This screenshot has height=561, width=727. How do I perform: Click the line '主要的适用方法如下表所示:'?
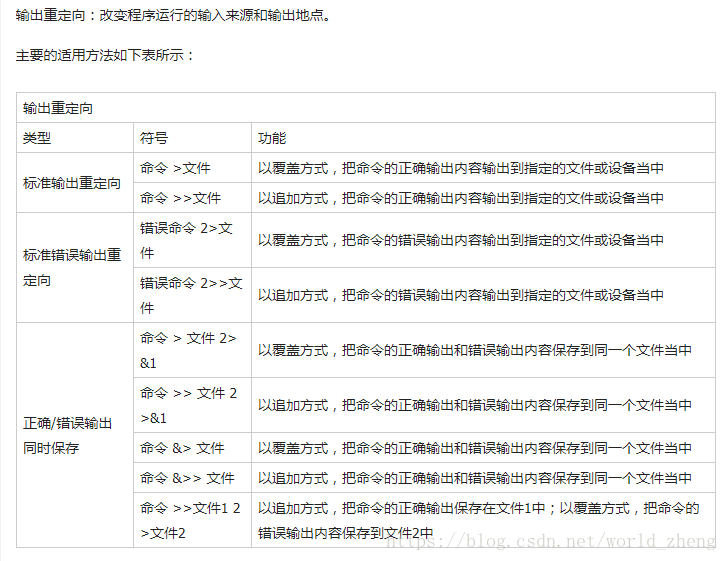(105, 55)
